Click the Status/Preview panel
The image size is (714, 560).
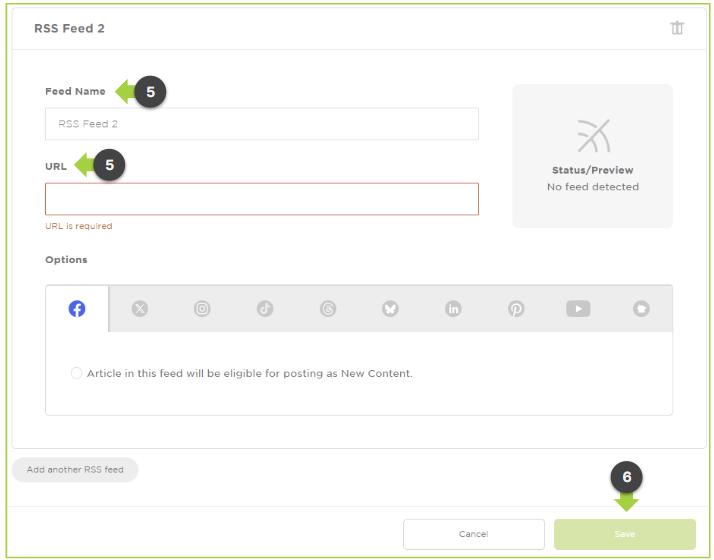(592, 156)
